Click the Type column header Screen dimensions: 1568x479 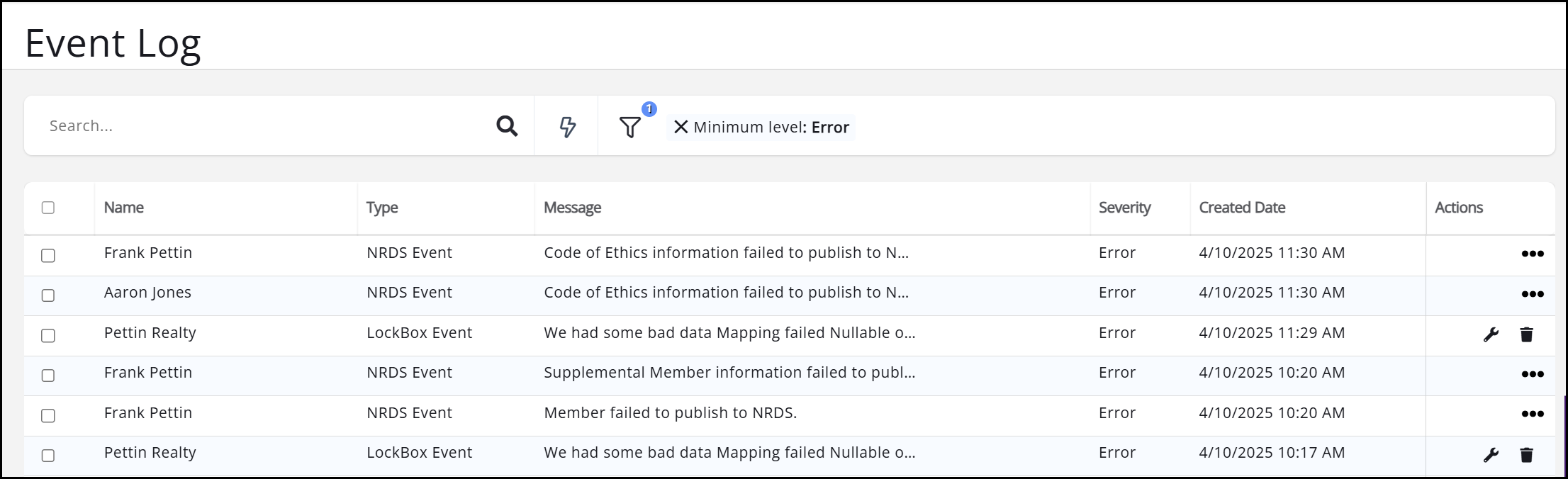(x=382, y=208)
